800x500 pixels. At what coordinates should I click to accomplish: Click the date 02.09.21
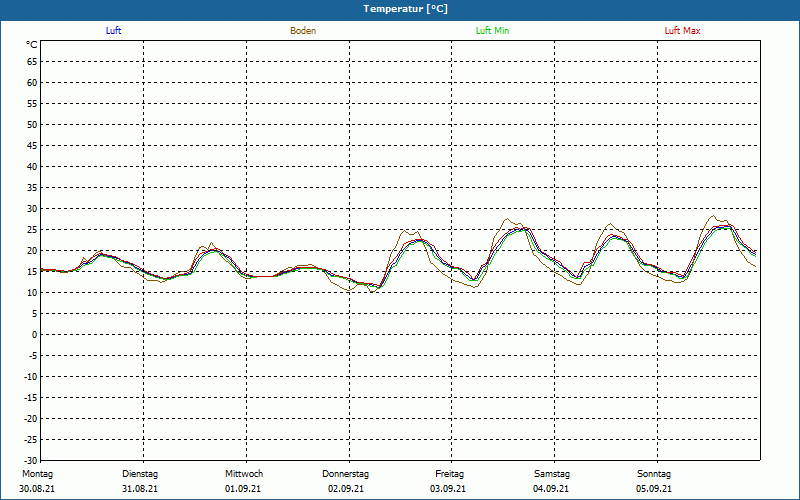[346, 489]
